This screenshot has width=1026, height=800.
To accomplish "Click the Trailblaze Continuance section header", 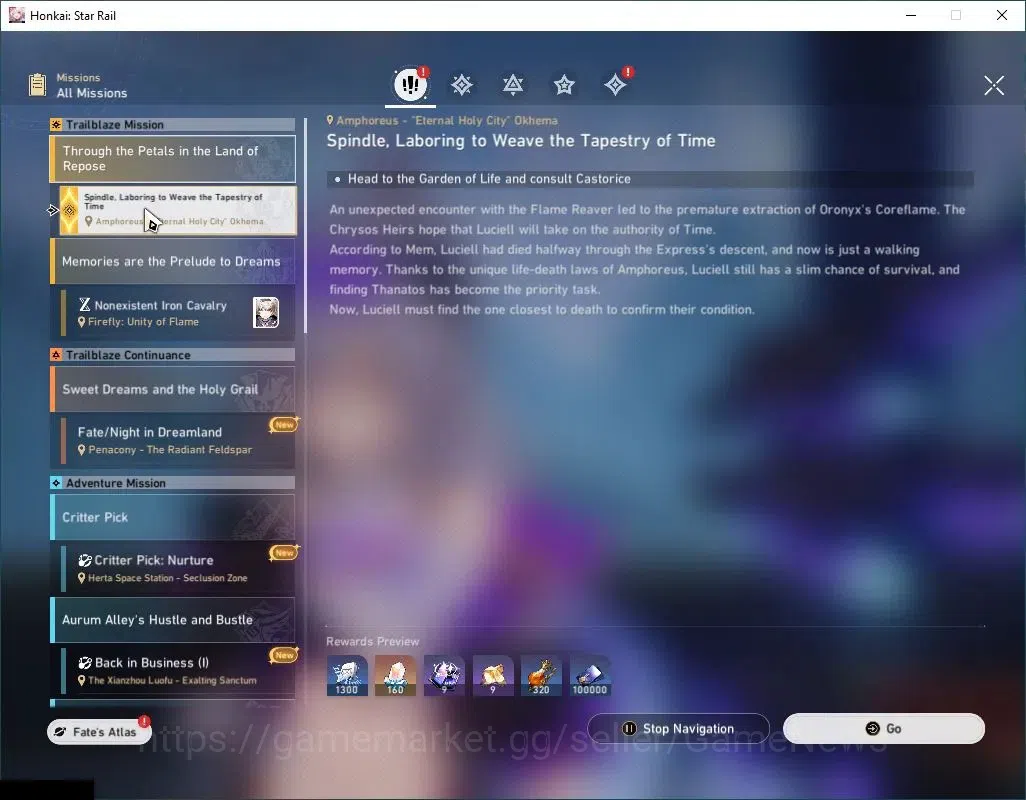I will [x=173, y=355].
